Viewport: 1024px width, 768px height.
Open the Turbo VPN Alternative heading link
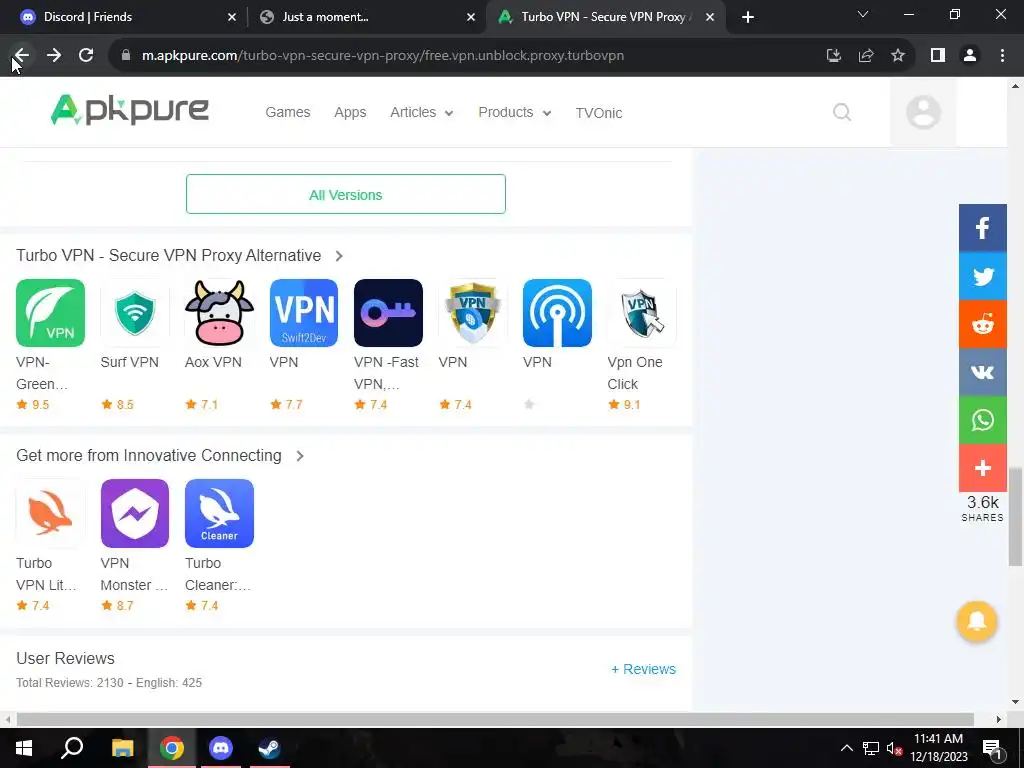point(168,255)
